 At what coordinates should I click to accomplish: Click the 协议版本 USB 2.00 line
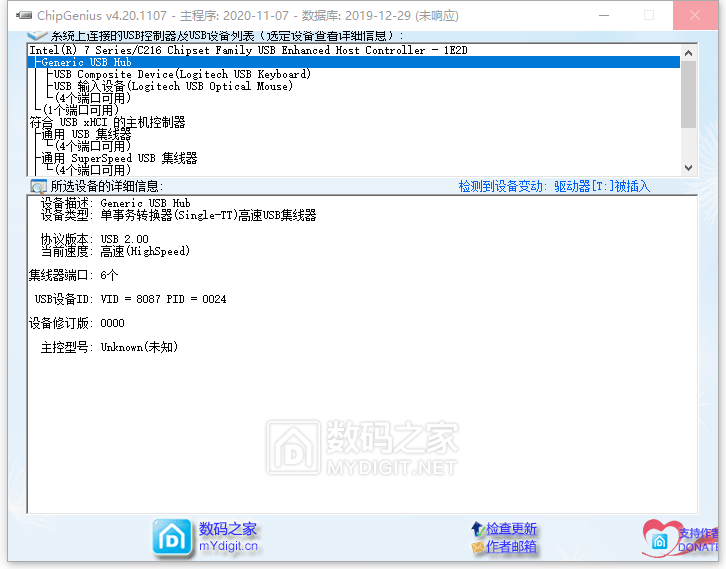(x=94, y=239)
